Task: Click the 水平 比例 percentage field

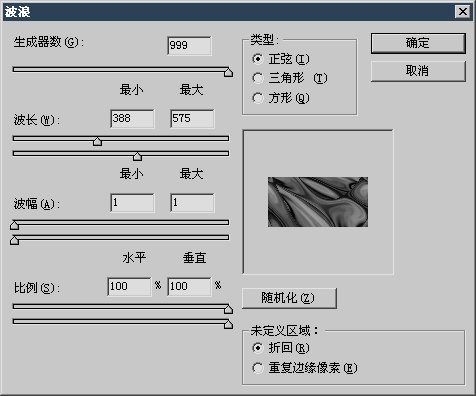Action: [x=129, y=286]
